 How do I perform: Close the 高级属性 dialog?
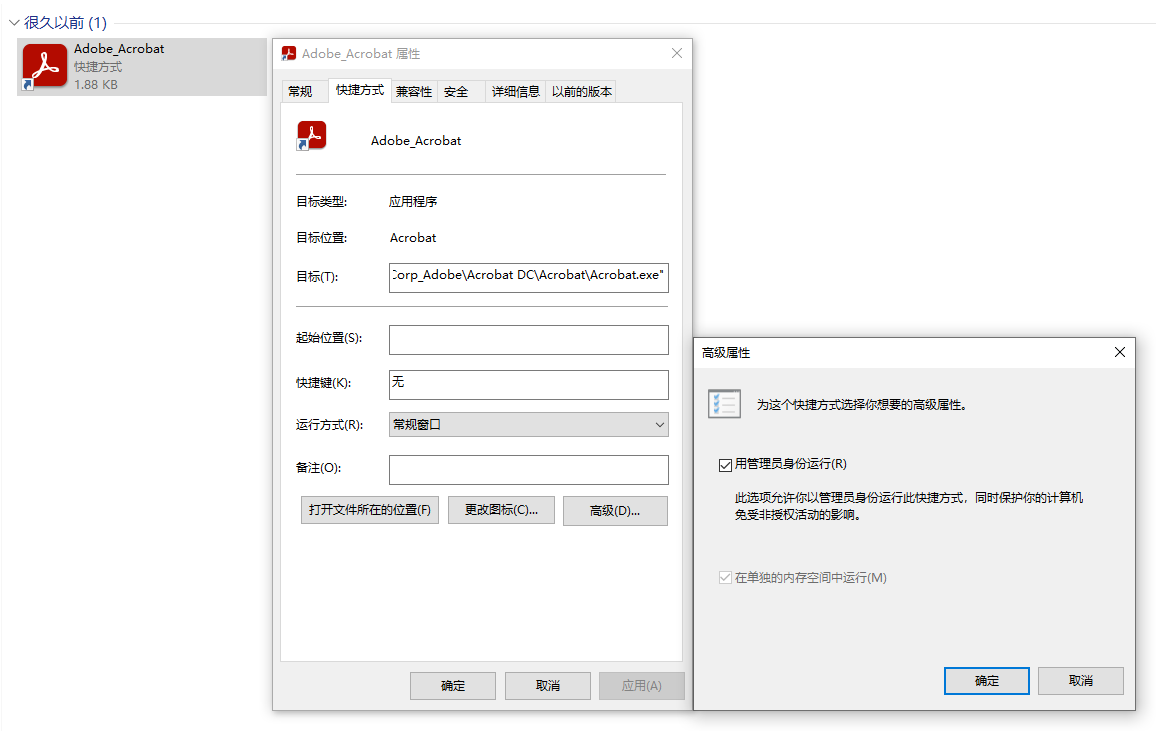1120,352
